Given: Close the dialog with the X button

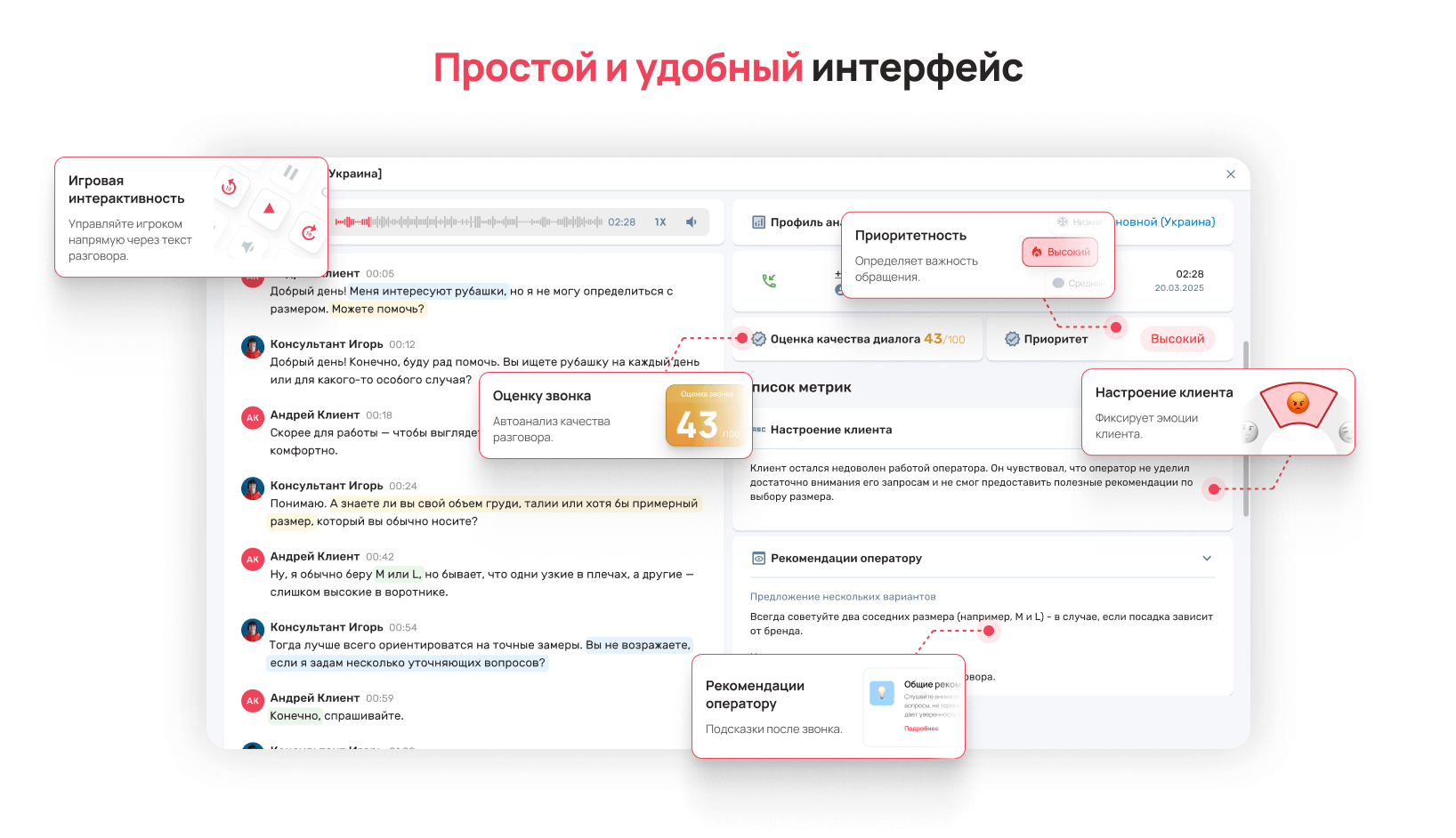Looking at the screenshot, I should [x=1231, y=174].
